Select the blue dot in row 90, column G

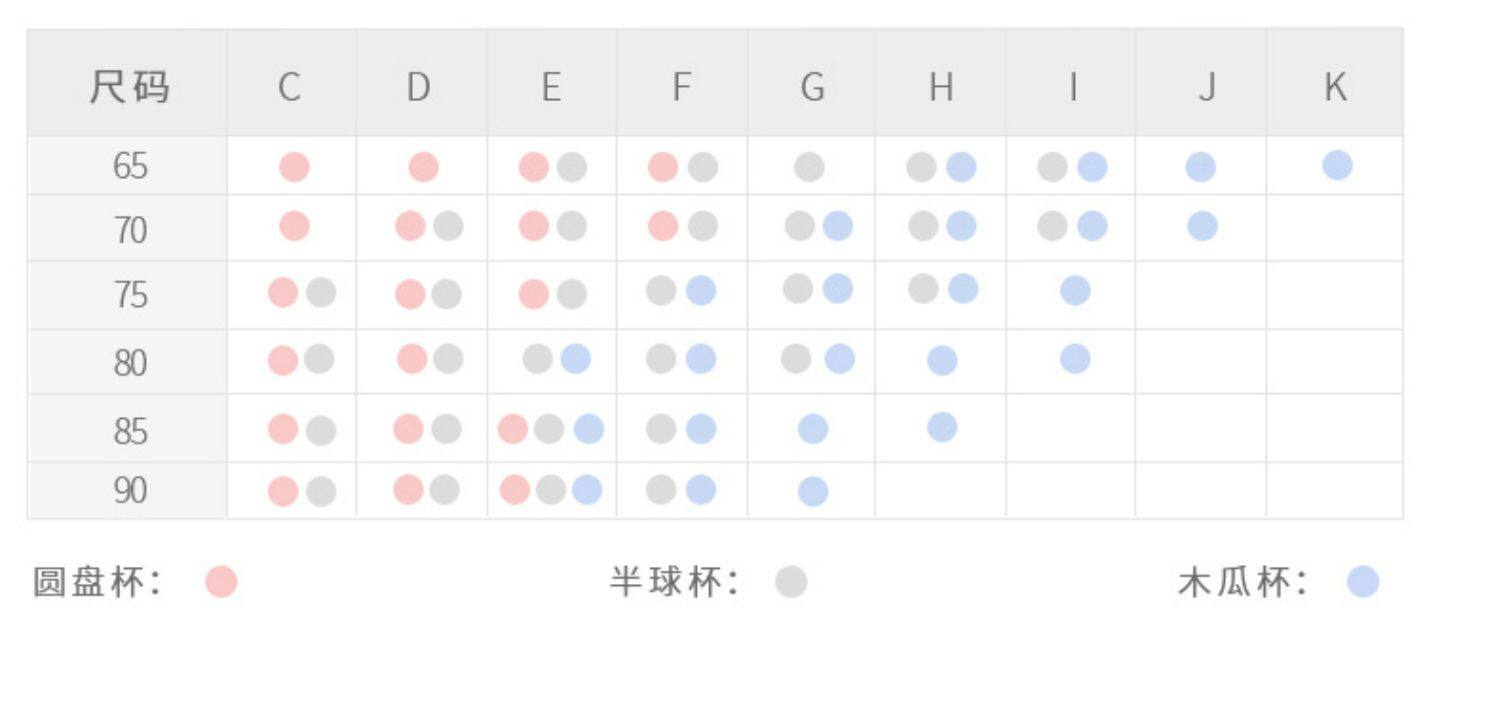click(x=813, y=491)
